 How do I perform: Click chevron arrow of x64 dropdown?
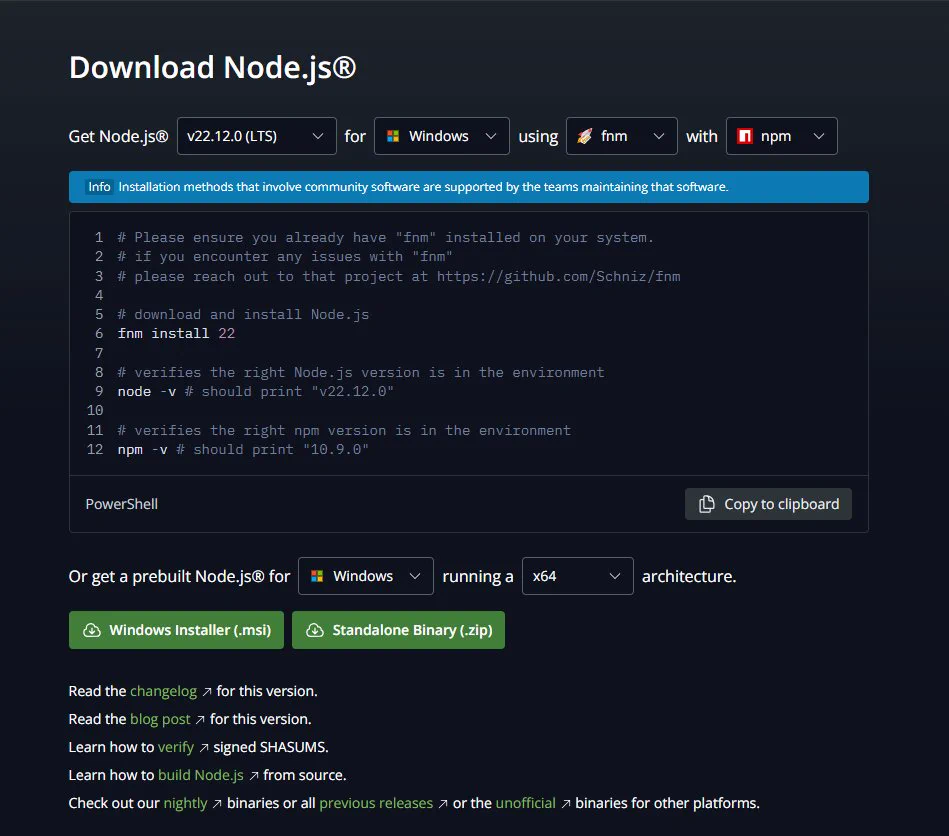point(615,576)
